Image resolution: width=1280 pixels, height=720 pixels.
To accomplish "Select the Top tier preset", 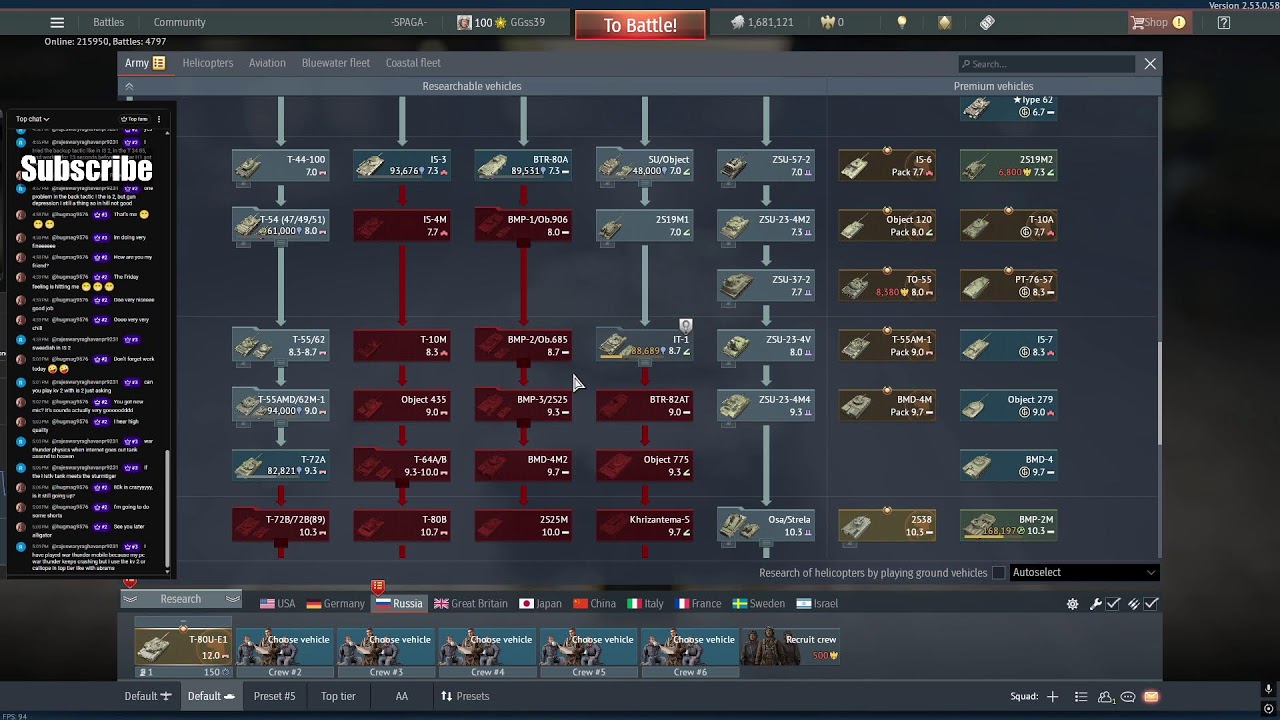I will coord(338,696).
